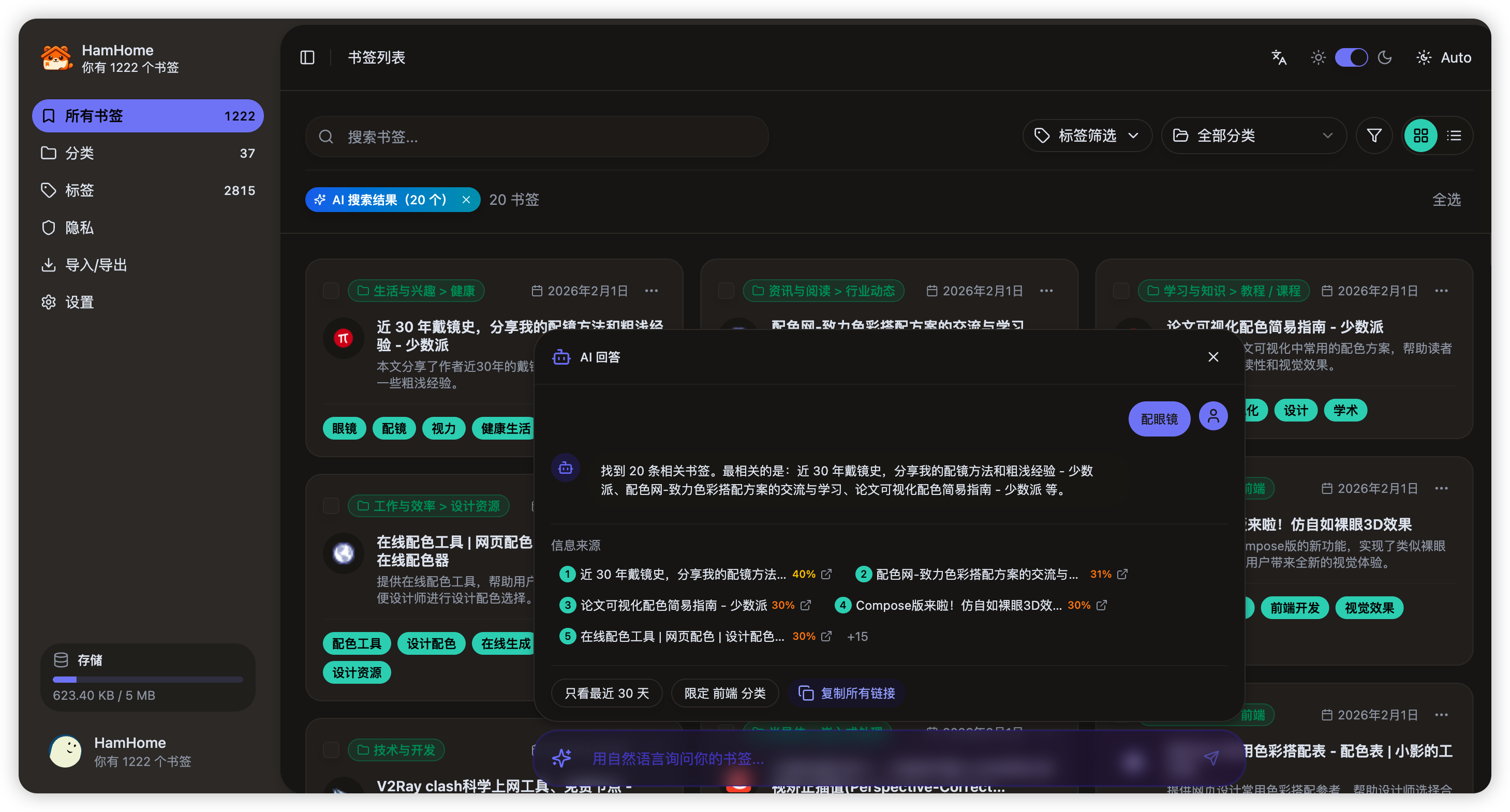Toggle the light/dark theme switch
Viewport: 1510px width, 812px height.
coord(1351,57)
